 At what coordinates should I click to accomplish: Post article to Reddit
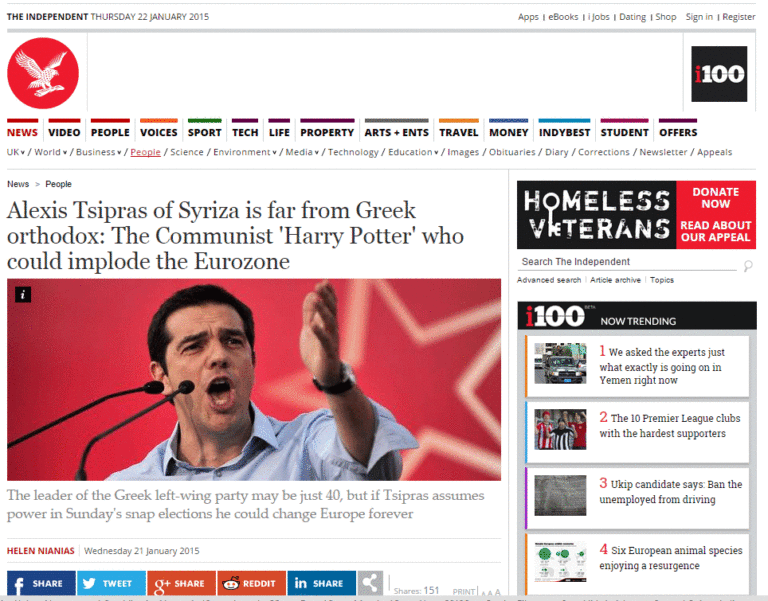click(x=248, y=584)
